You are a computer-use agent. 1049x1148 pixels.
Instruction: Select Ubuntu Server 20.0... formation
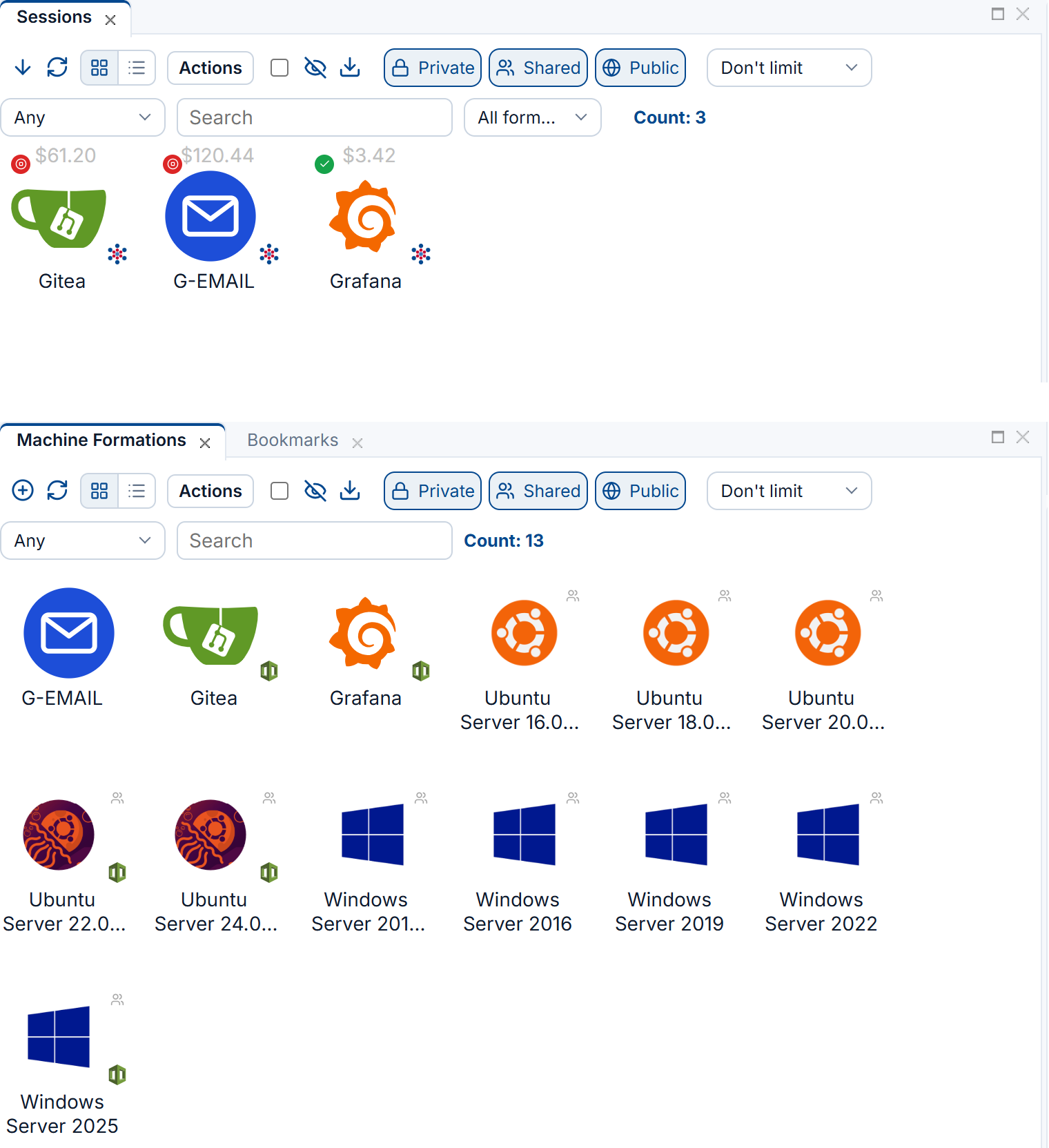click(828, 633)
